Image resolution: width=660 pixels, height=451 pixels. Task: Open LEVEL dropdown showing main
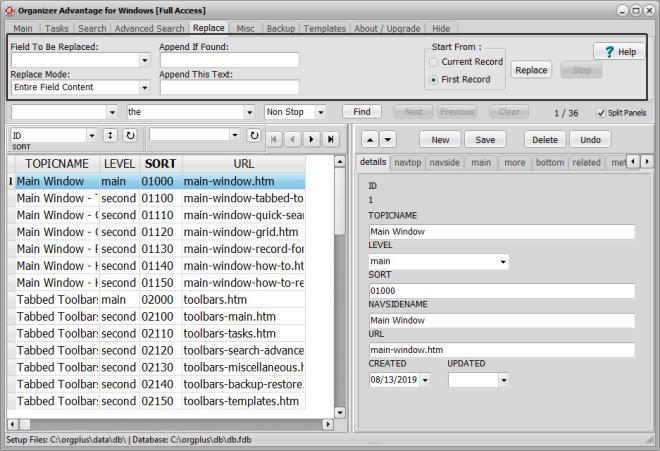pyautogui.click(x=503, y=262)
